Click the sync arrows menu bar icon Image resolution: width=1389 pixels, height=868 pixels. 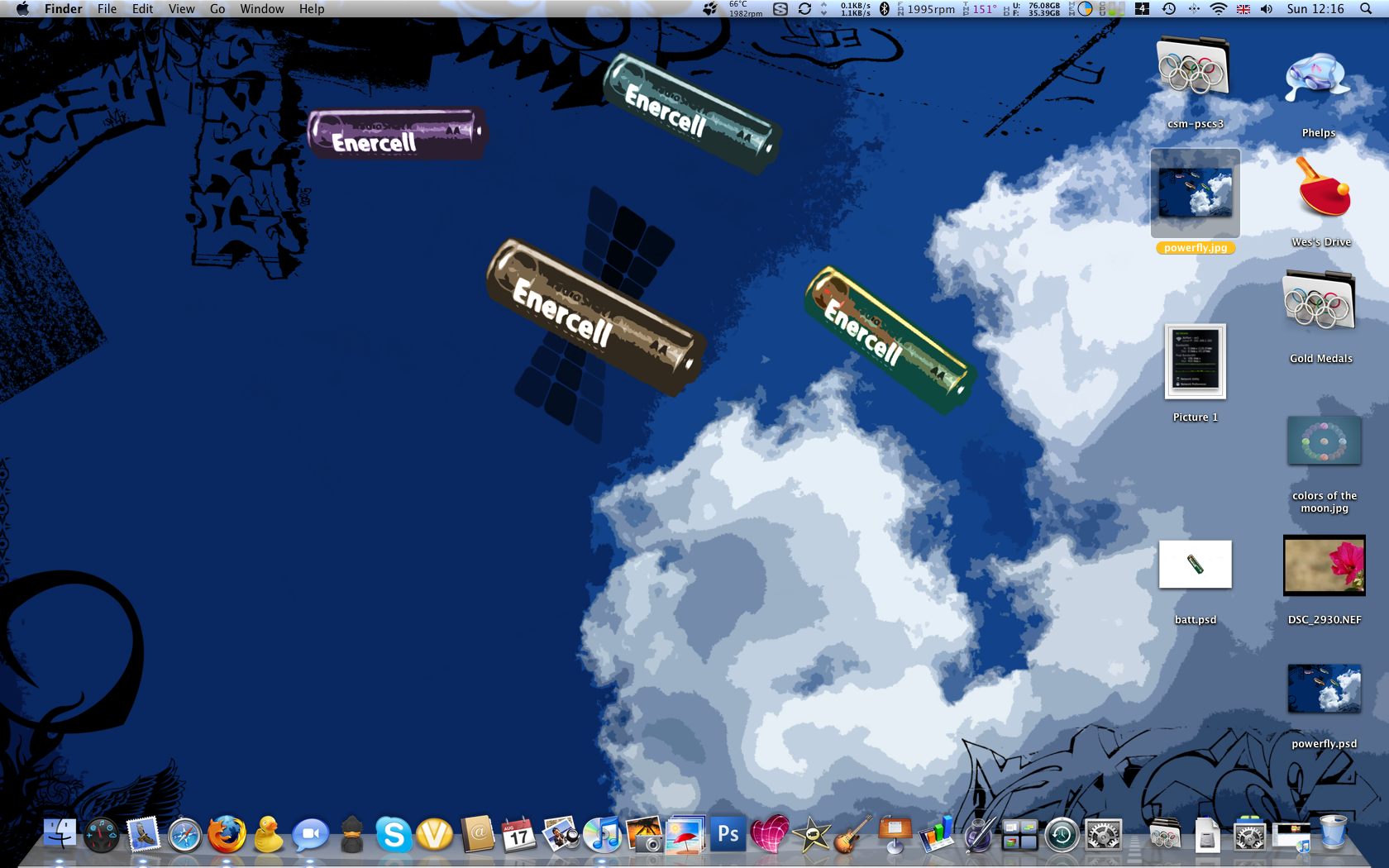pyautogui.click(x=804, y=9)
